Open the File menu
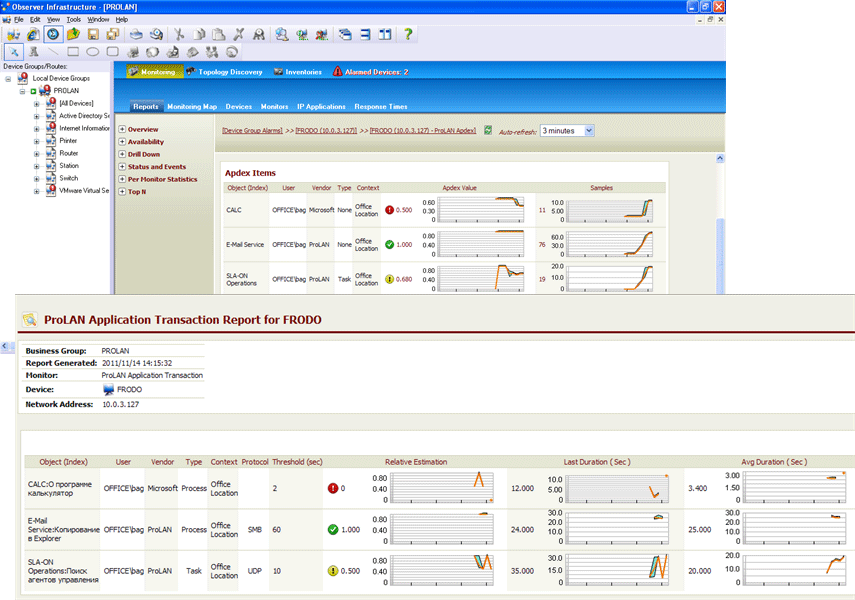855x600 pixels. 19,20
